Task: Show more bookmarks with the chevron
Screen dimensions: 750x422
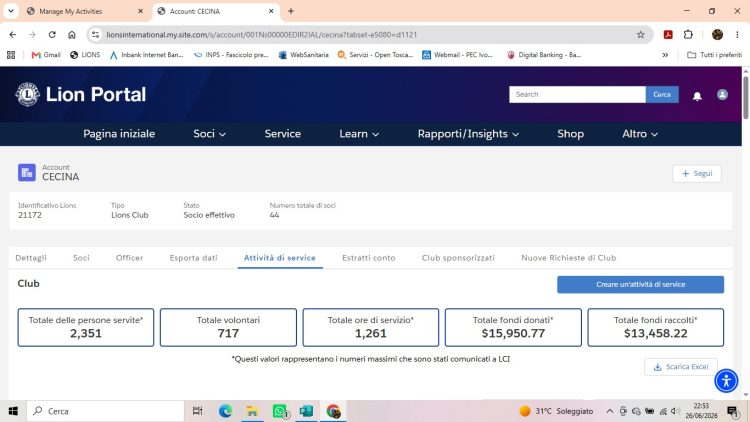Action: (665, 55)
